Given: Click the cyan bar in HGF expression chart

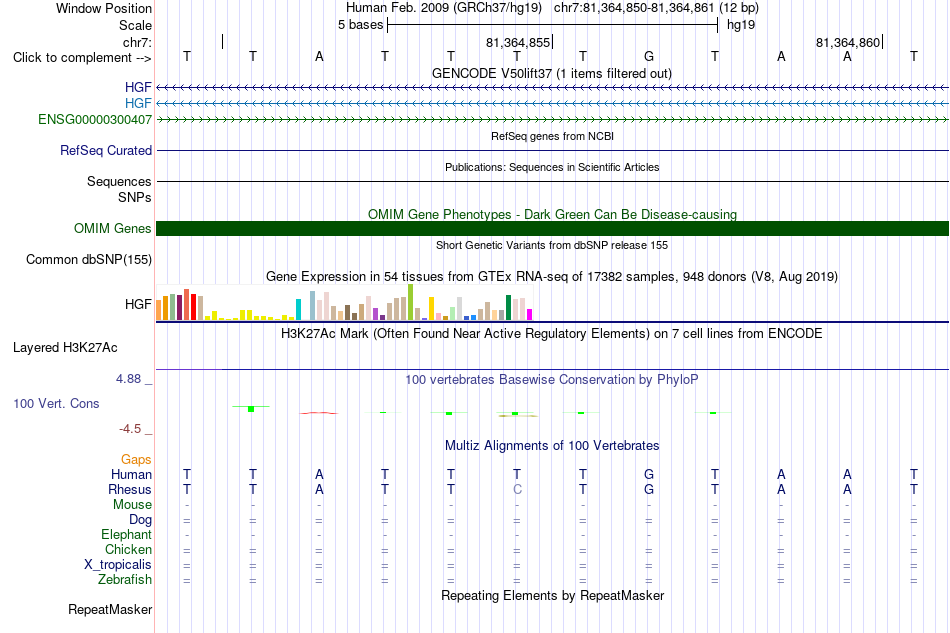Looking at the screenshot, I should click(x=298, y=310).
